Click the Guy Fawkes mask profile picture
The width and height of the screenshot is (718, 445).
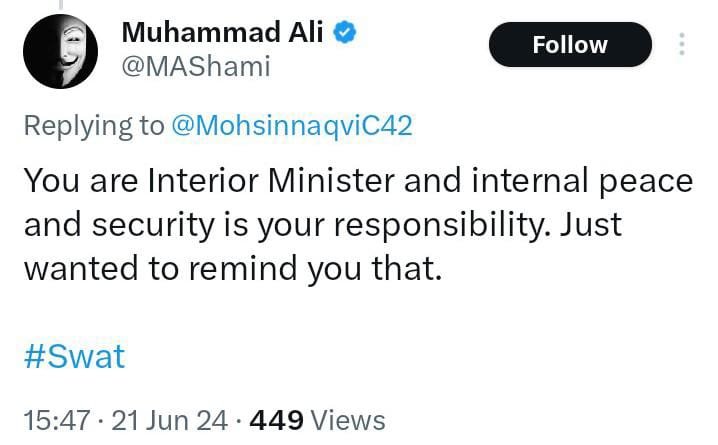point(60,58)
